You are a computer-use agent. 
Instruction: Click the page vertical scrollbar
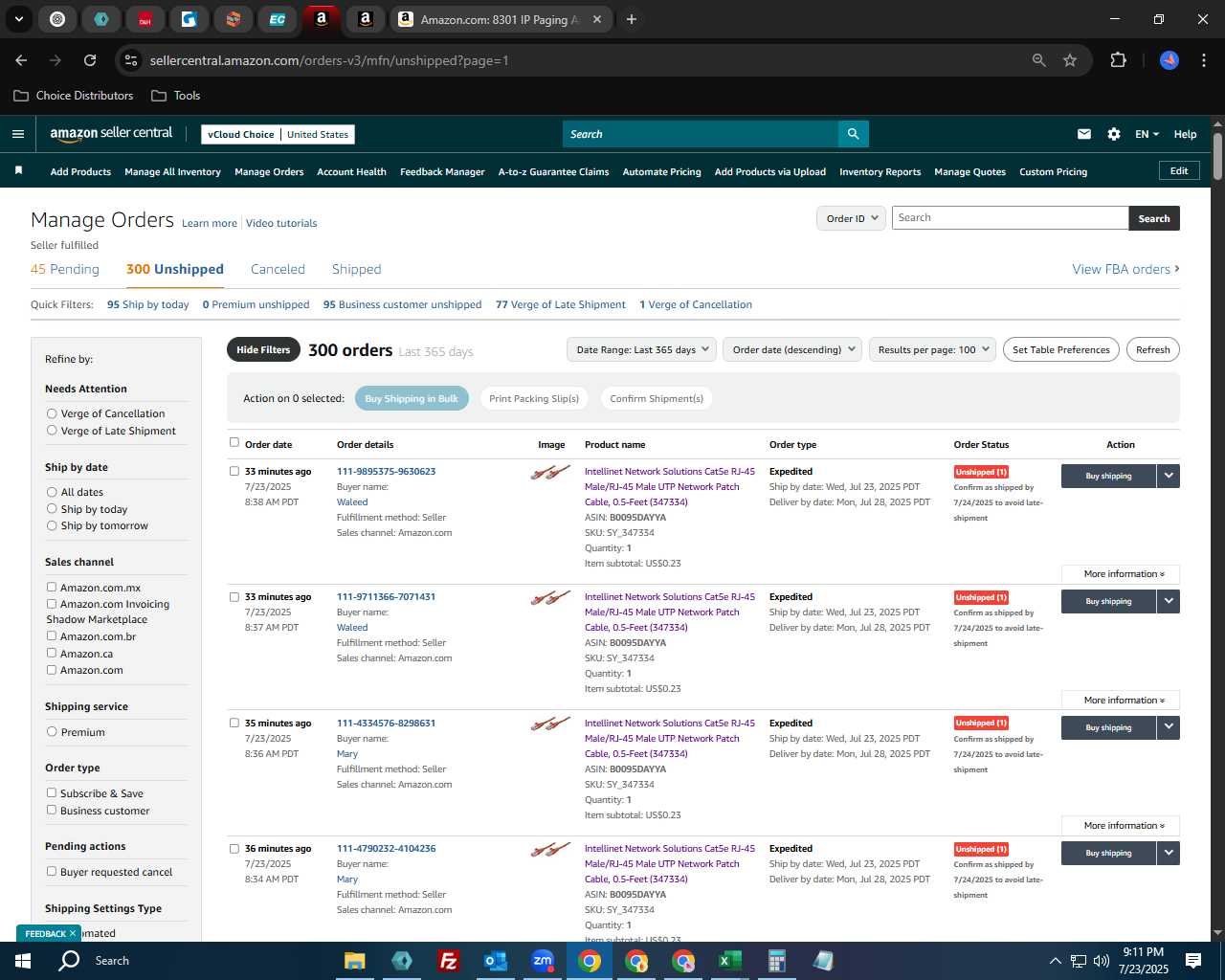pyautogui.click(x=1217, y=155)
